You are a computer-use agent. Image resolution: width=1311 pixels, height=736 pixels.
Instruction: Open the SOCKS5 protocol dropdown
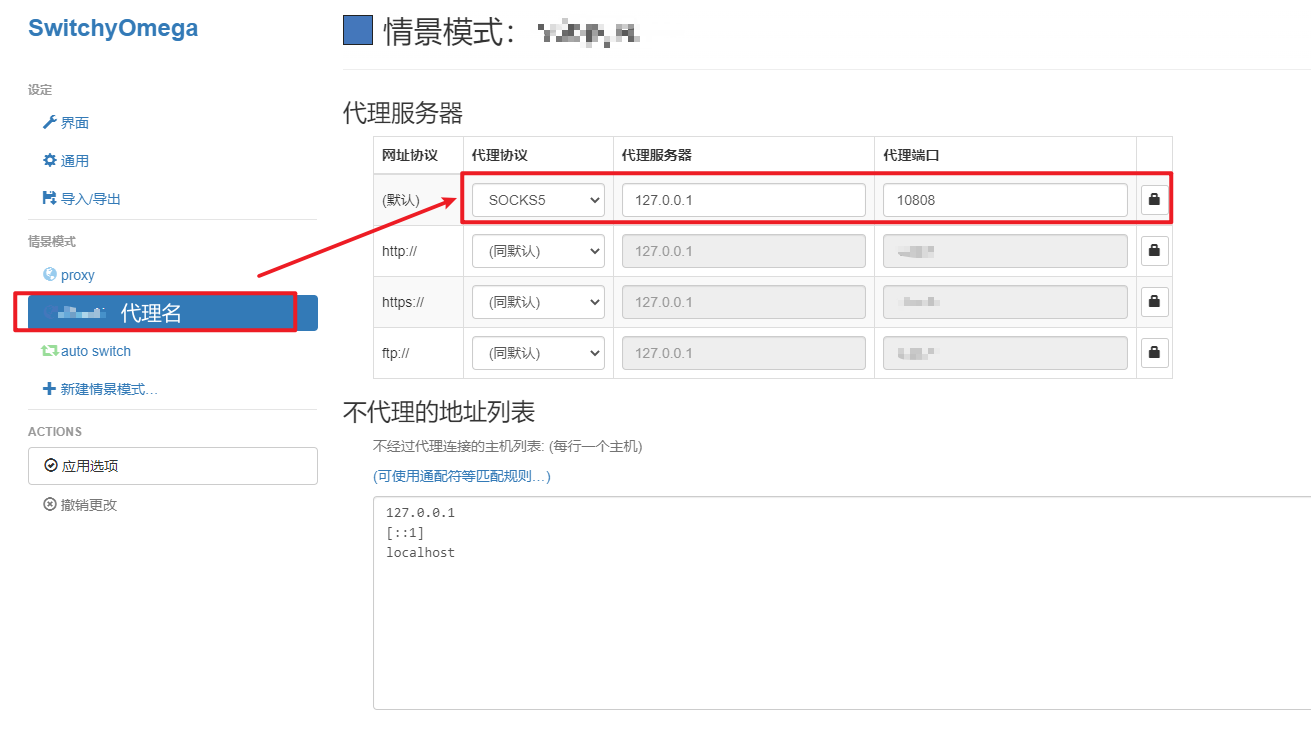tap(538, 200)
